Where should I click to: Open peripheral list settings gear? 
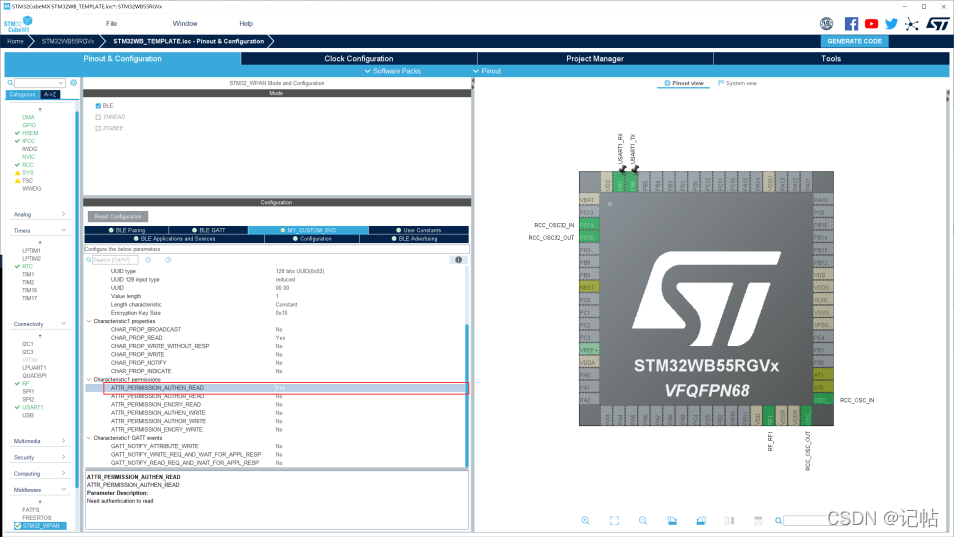coord(74,83)
